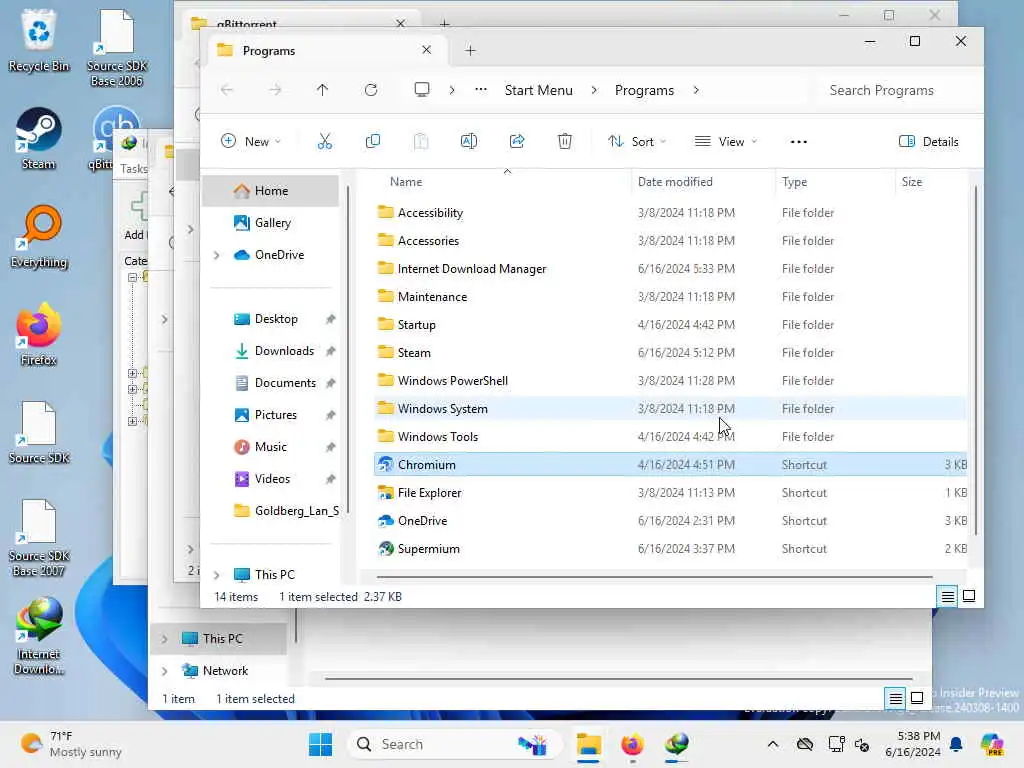Select the Chromium shortcut
The image size is (1024, 768).
pos(670,465)
